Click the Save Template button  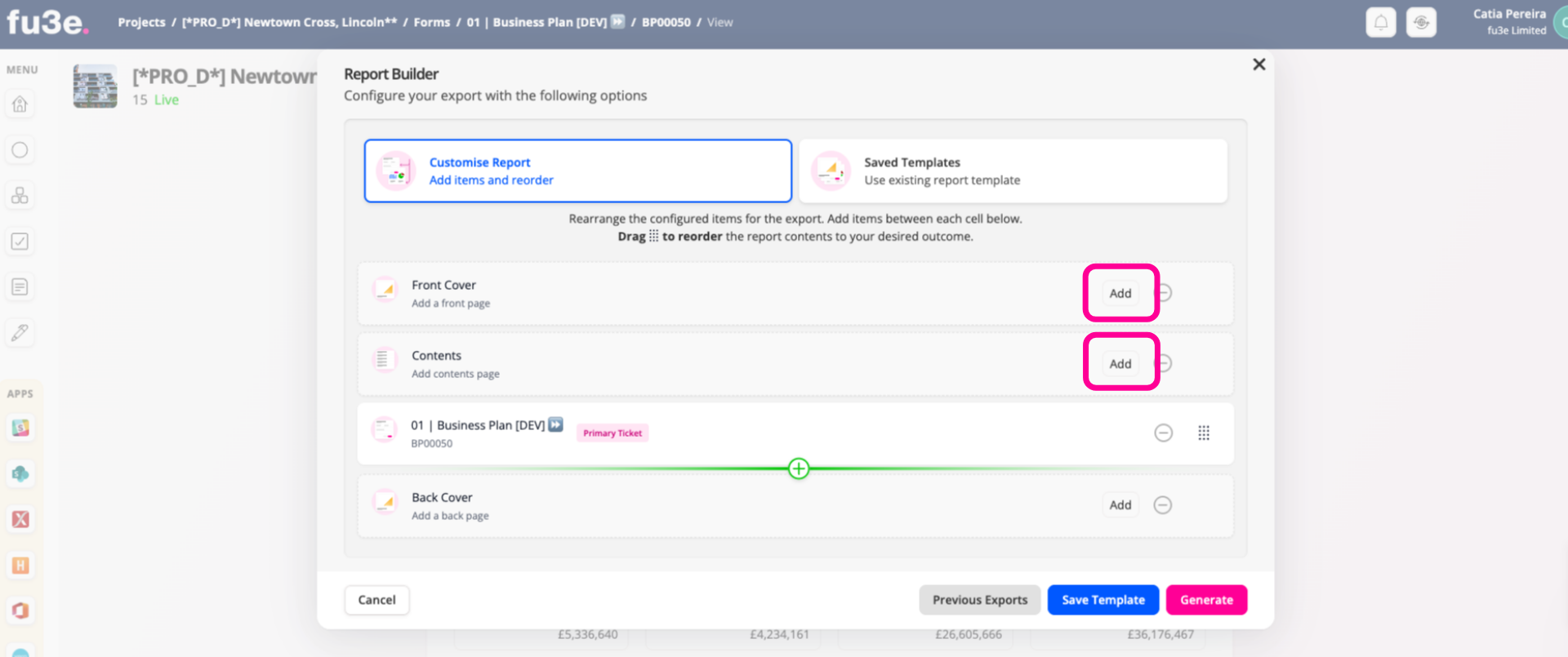(1103, 600)
